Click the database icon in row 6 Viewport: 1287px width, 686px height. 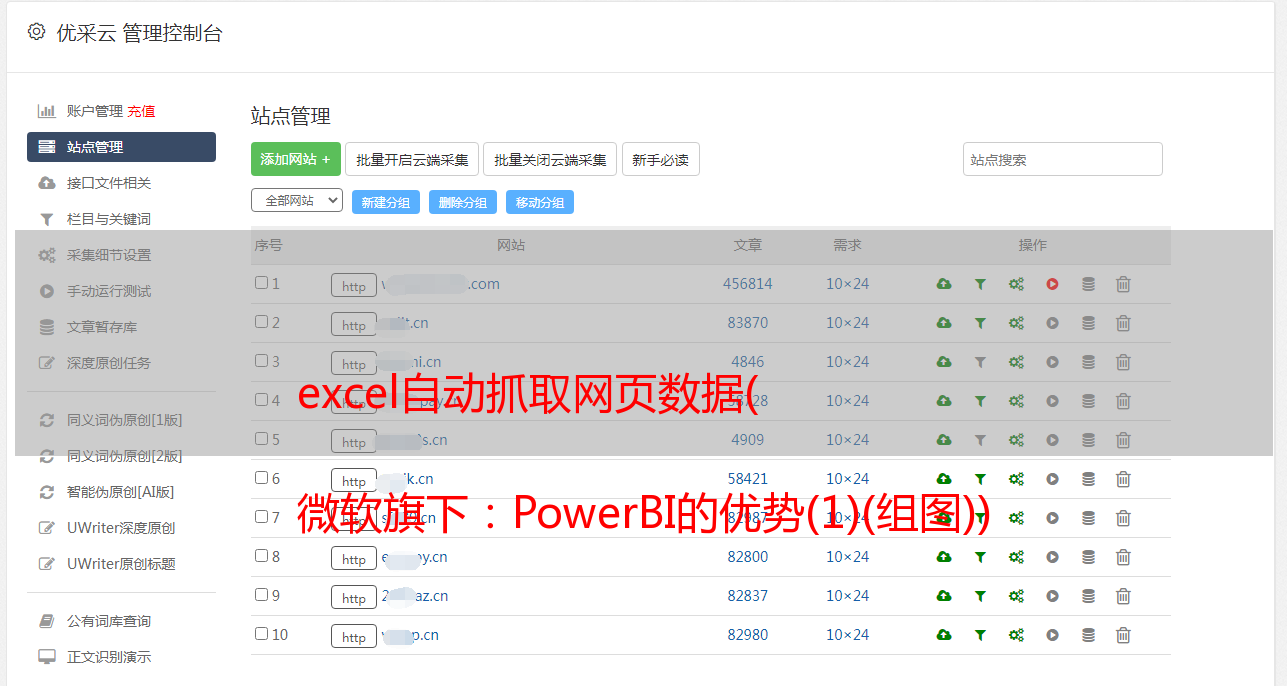tap(1088, 479)
